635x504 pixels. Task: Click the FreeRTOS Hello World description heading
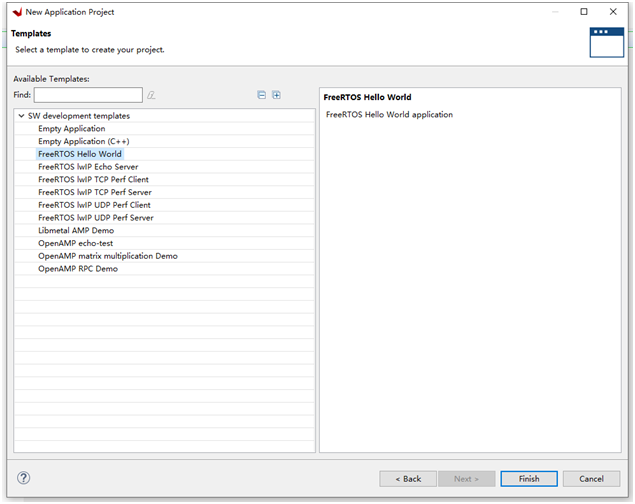(x=367, y=97)
